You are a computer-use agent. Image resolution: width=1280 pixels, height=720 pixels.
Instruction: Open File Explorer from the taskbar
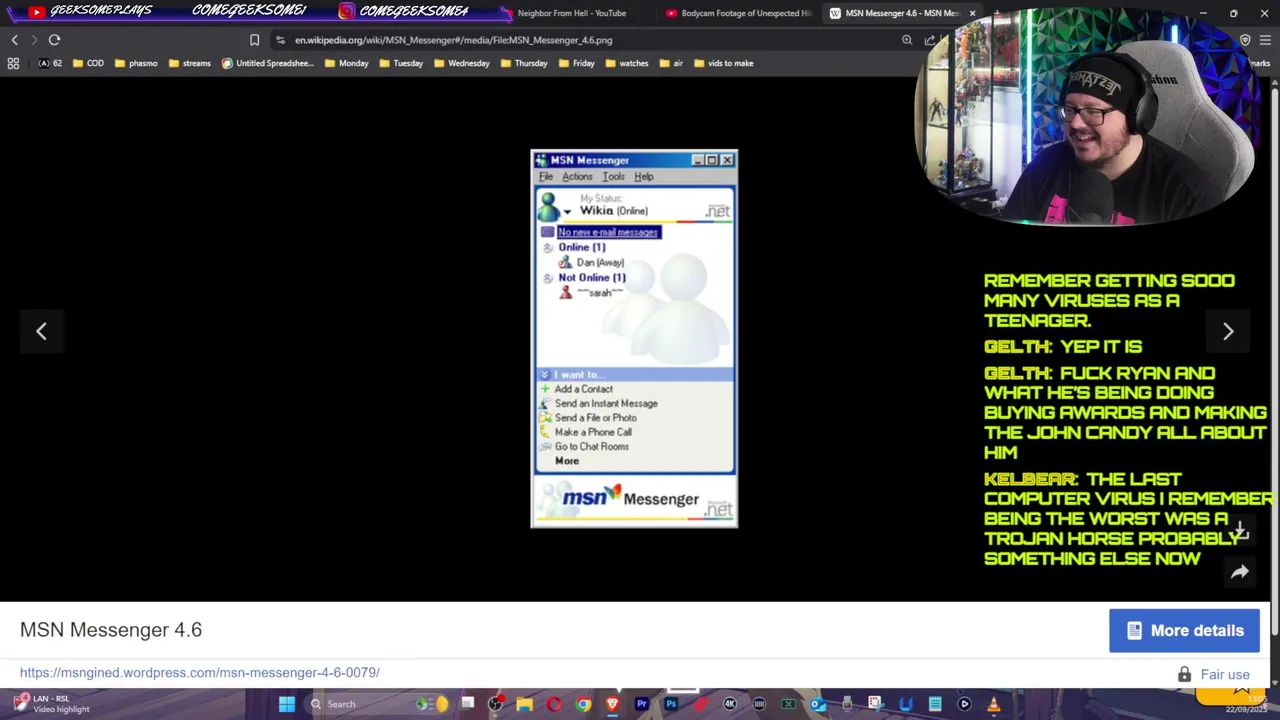[x=524, y=704]
